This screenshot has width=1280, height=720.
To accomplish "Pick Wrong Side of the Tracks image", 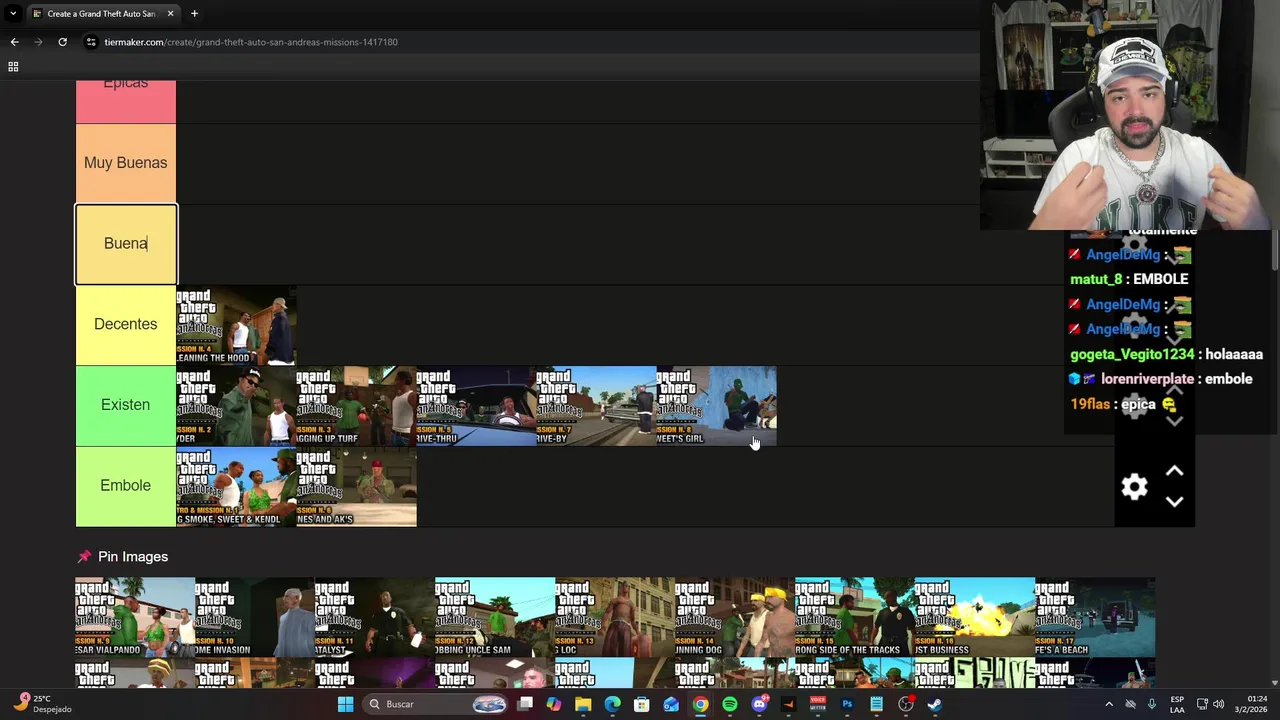I will (855, 617).
